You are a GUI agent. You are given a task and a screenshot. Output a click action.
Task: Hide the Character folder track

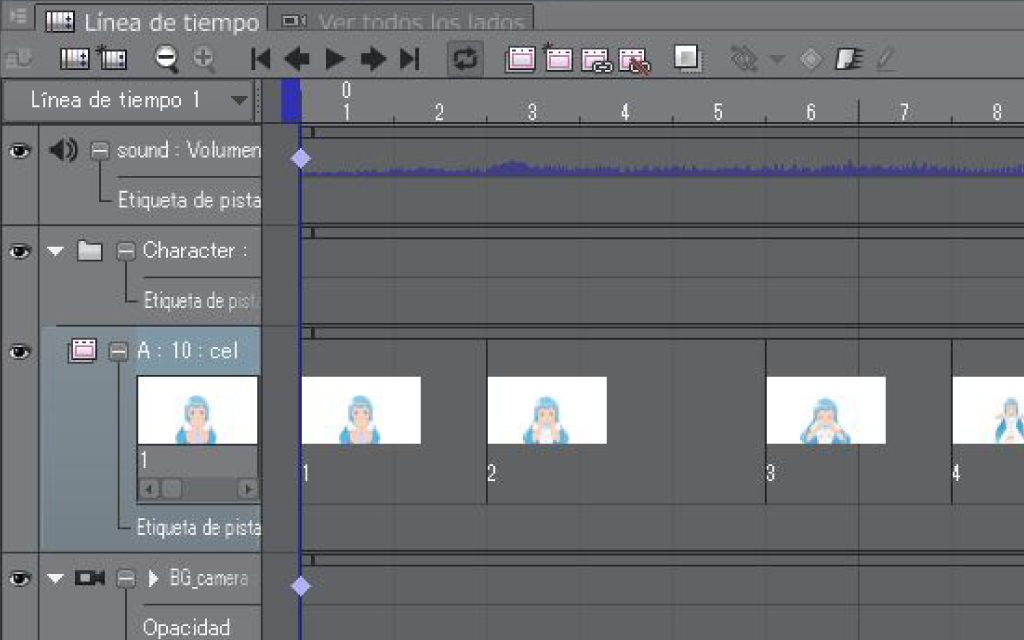pos(20,251)
